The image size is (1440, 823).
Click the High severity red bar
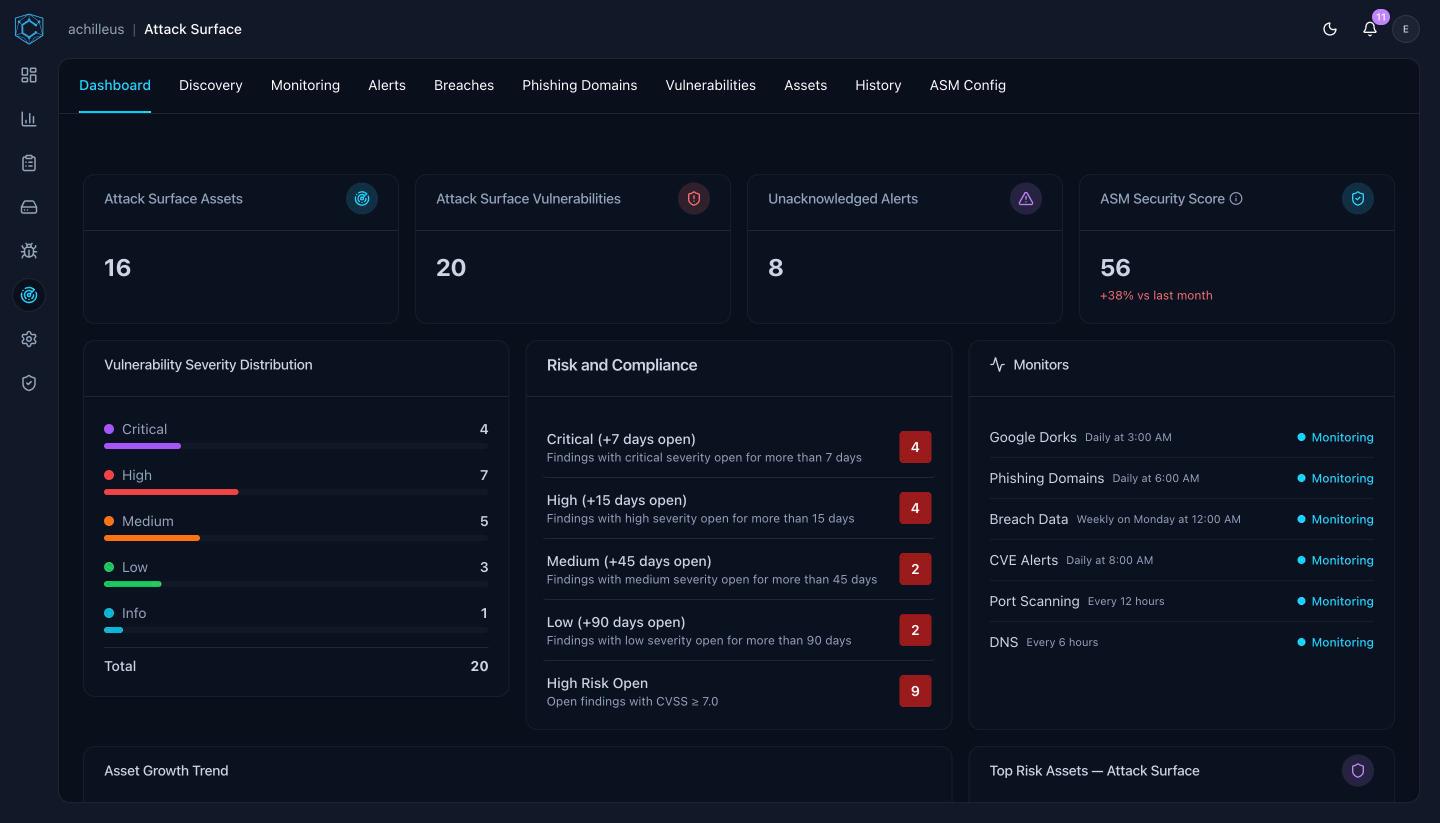171,492
